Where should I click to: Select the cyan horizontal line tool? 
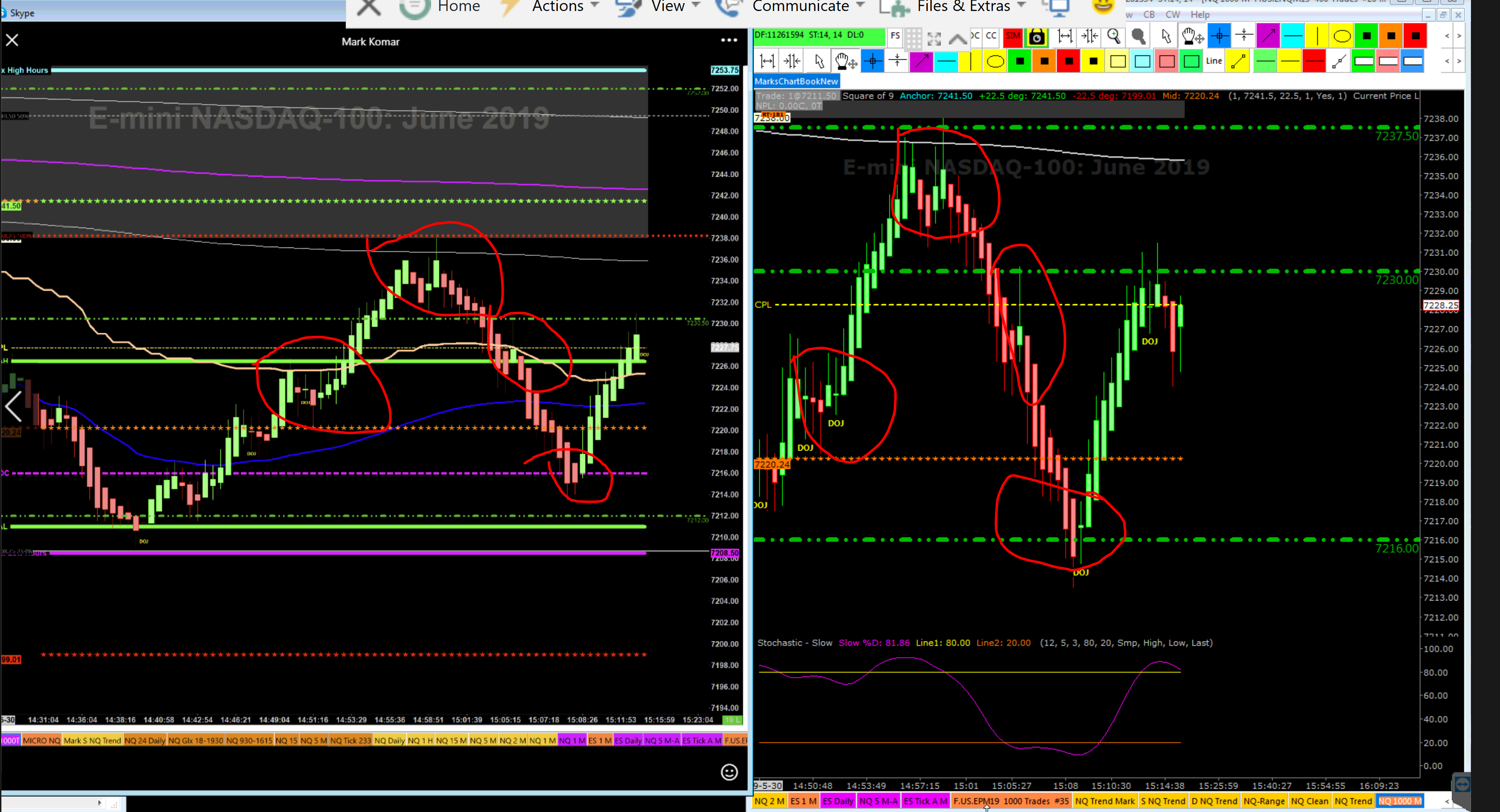1293,36
